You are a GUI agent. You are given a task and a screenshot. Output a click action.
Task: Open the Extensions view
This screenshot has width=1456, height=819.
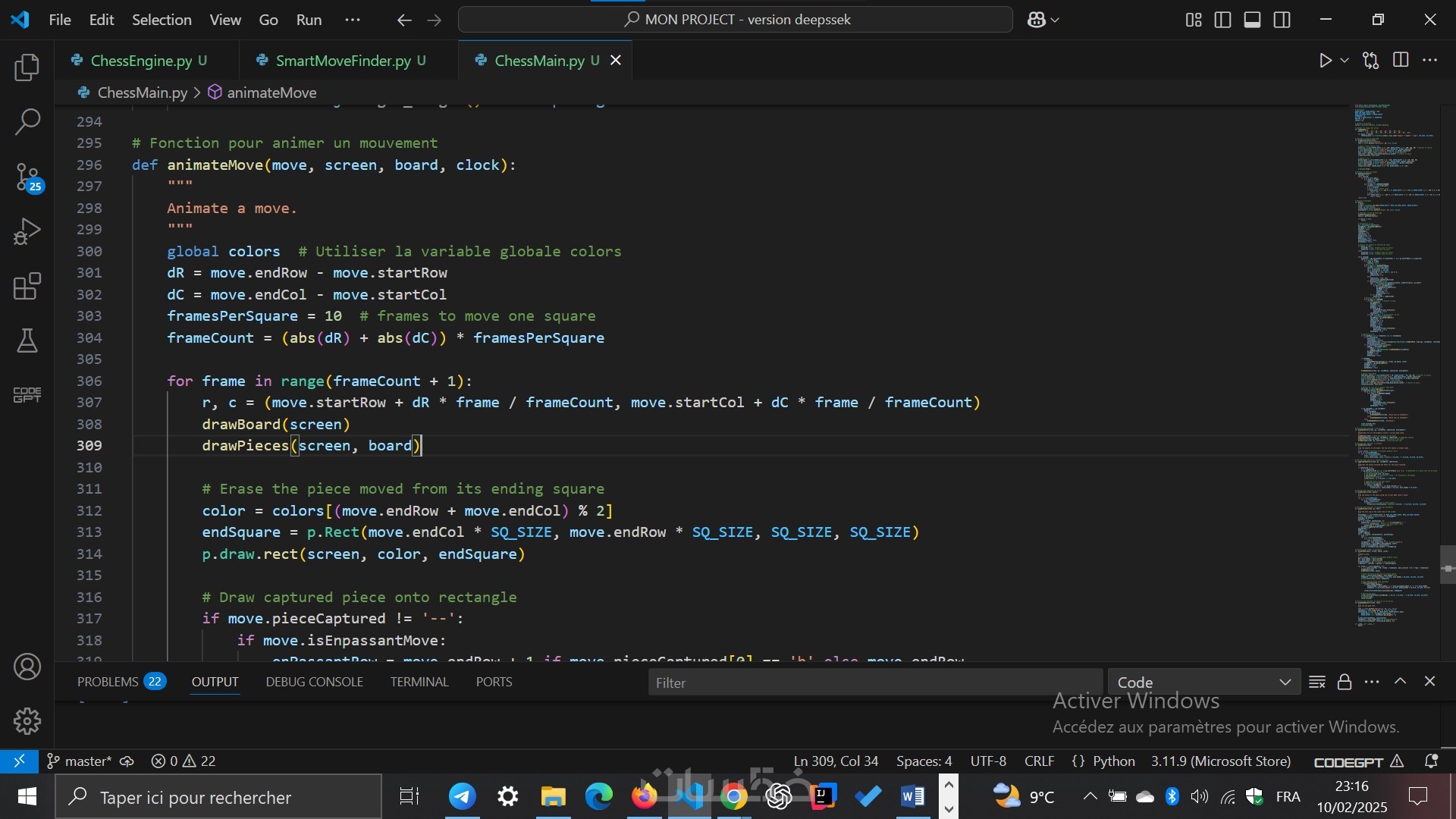pyautogui.click(x=27, y=287)
